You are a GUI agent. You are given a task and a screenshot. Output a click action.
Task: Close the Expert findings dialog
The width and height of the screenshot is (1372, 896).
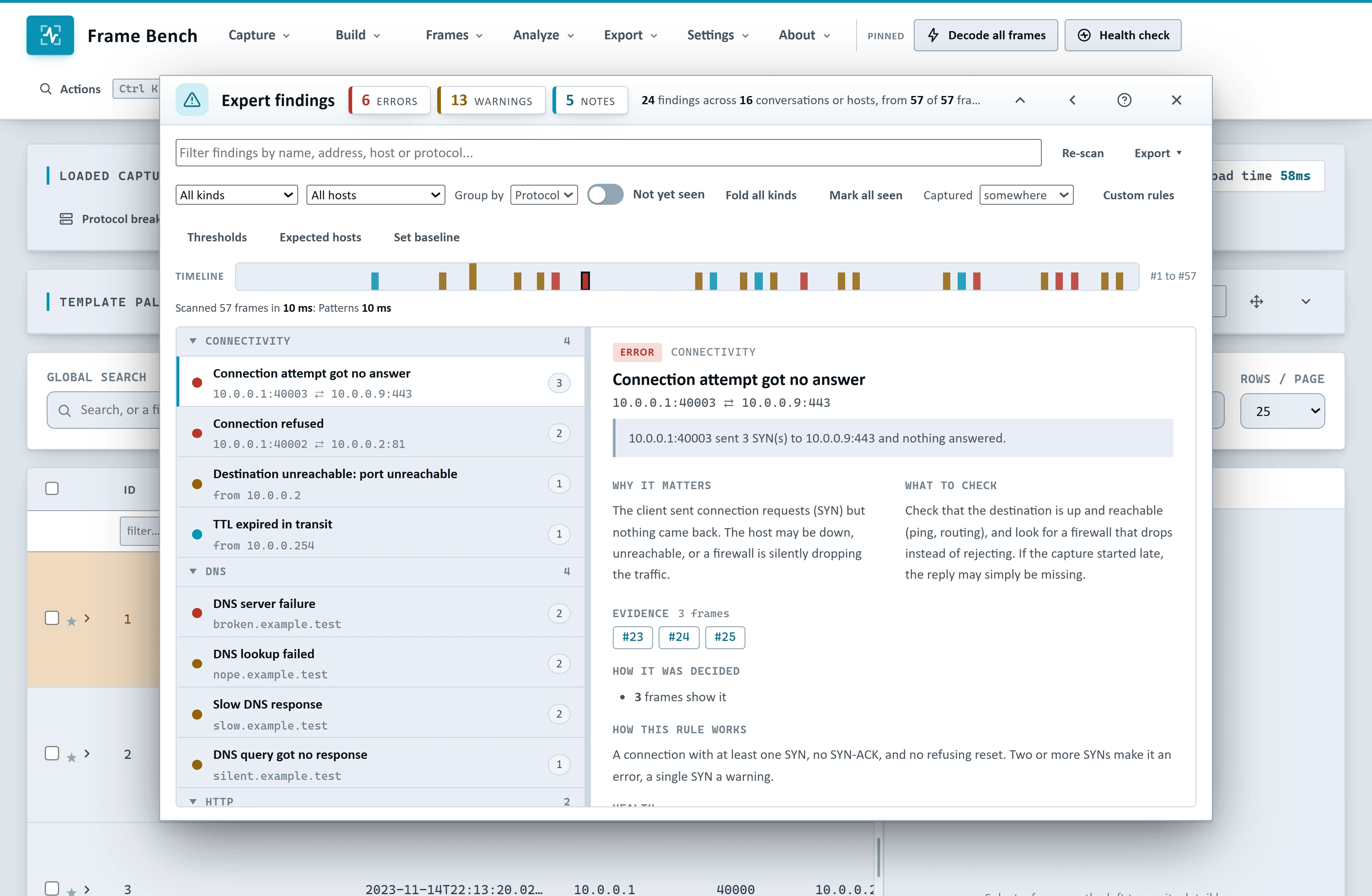(x=1177, y=100)
